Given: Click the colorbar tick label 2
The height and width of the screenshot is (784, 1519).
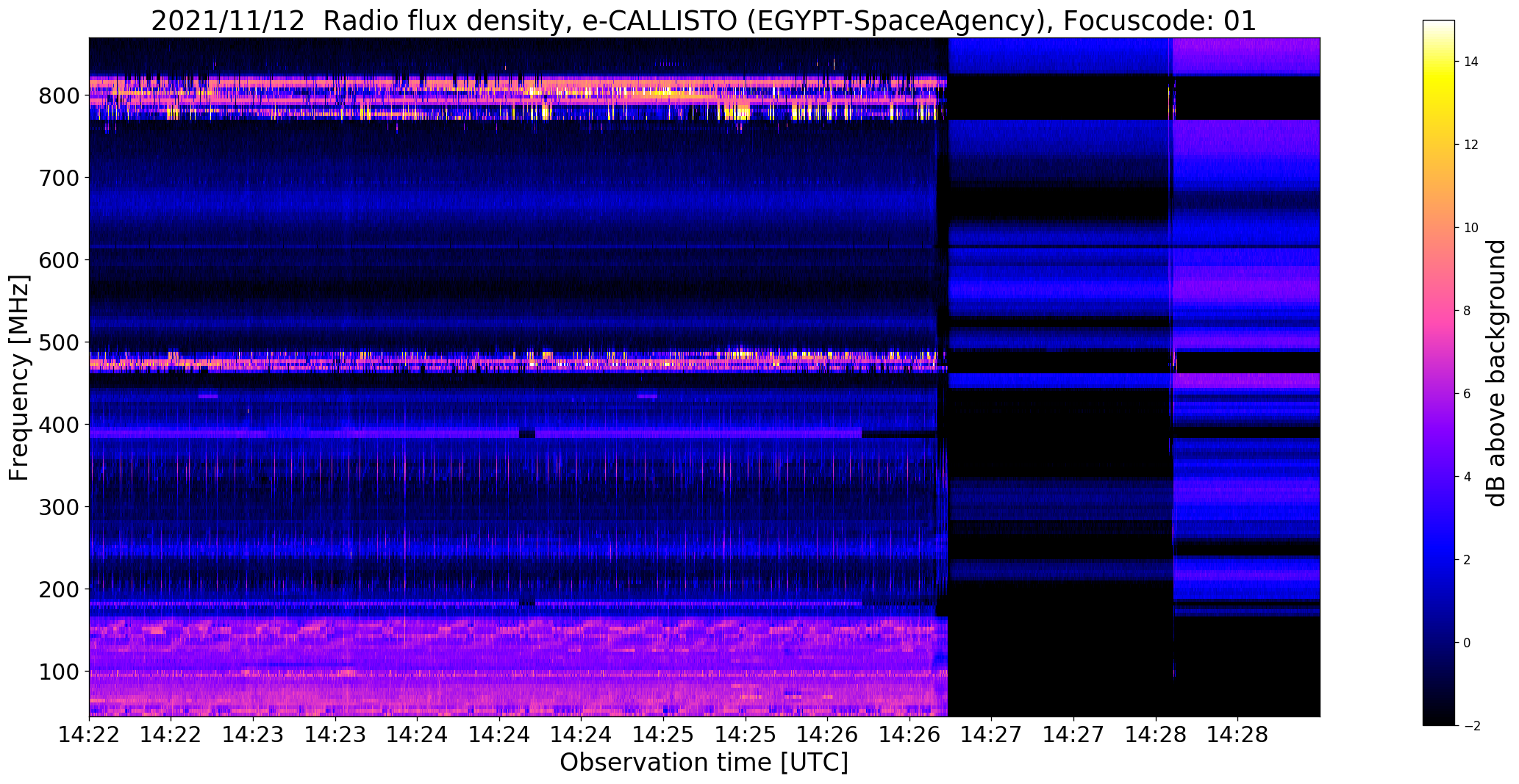Looking at the screenshot, I should point(1468,560).
